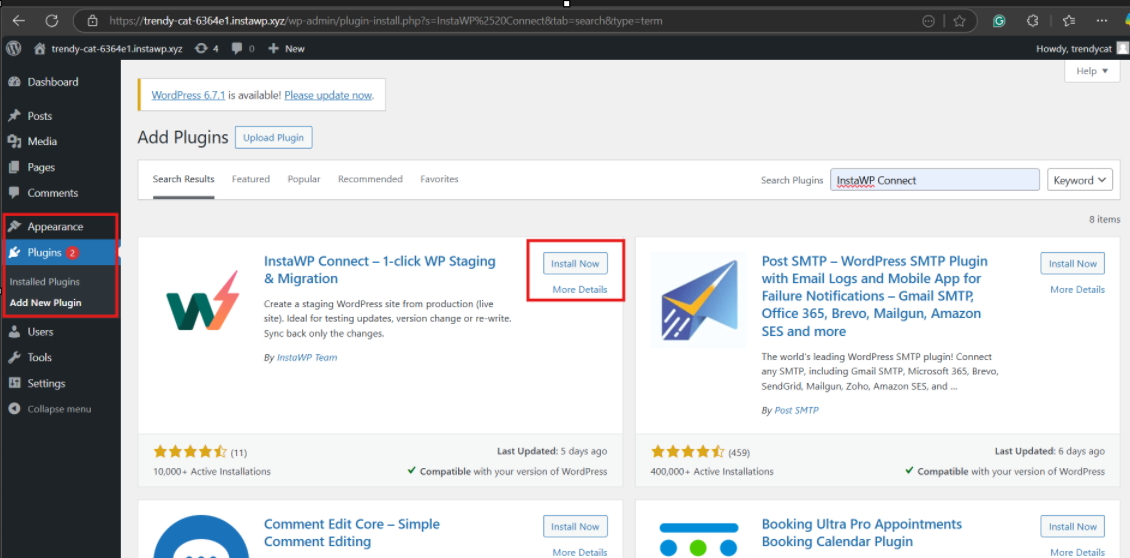Switch to the Popular tab
1130x558 pixels.
(x=304, y=179)
